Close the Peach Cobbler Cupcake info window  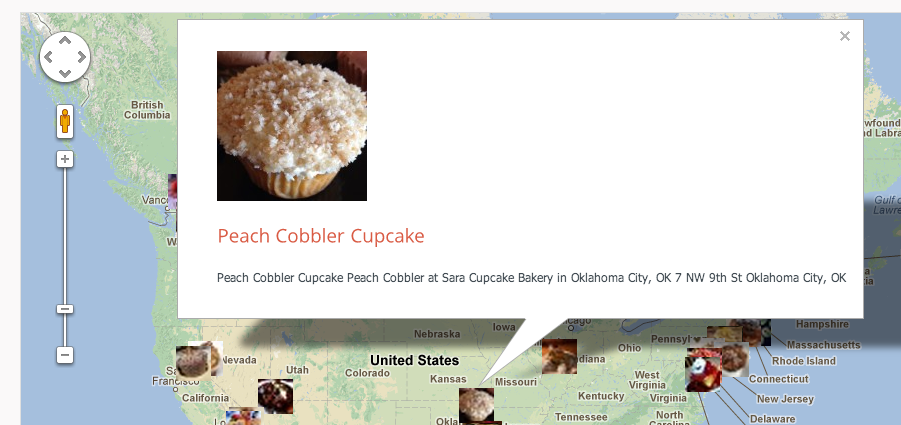tap(844, 36)
